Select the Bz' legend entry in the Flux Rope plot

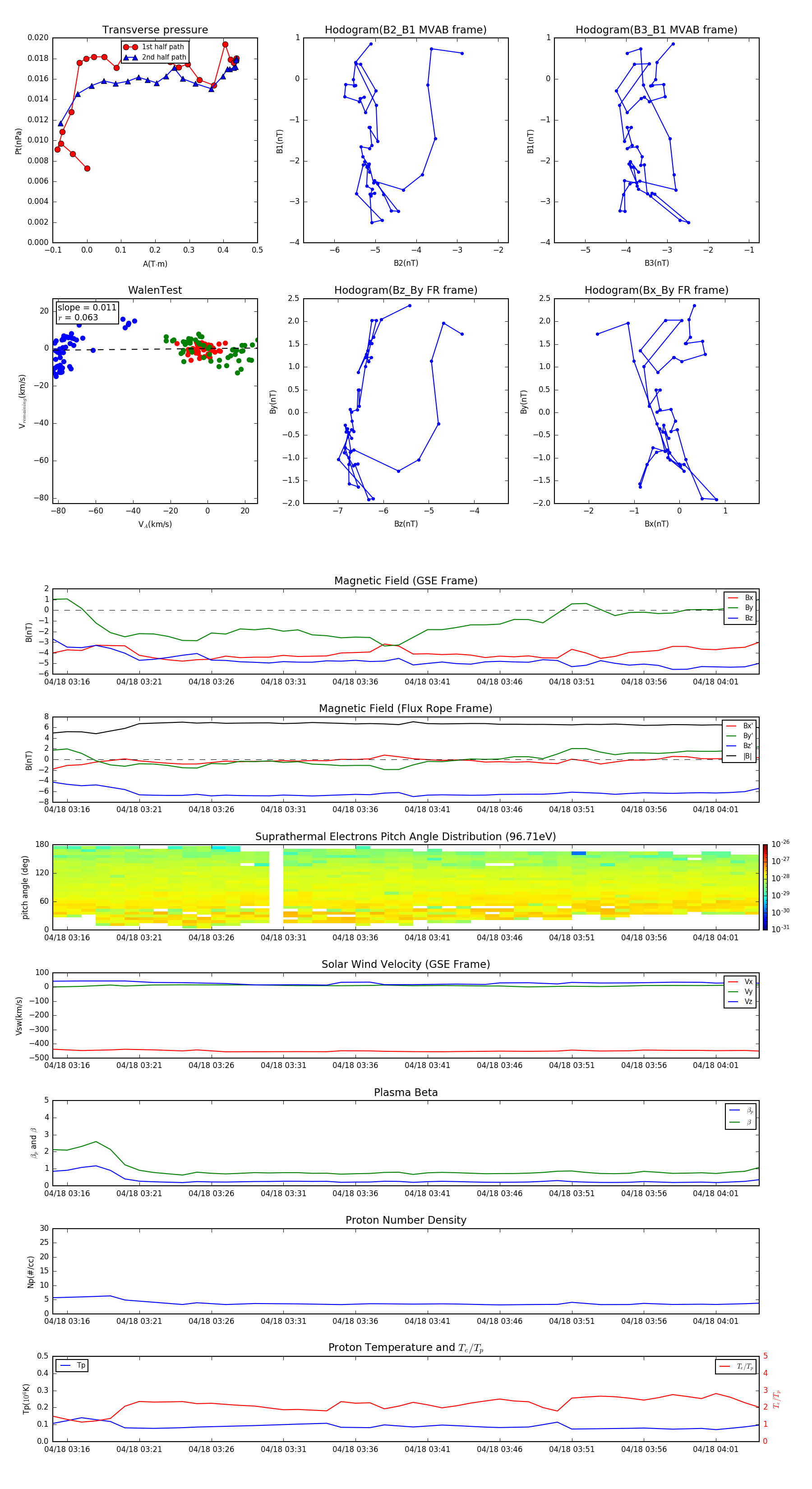(740, 746)
